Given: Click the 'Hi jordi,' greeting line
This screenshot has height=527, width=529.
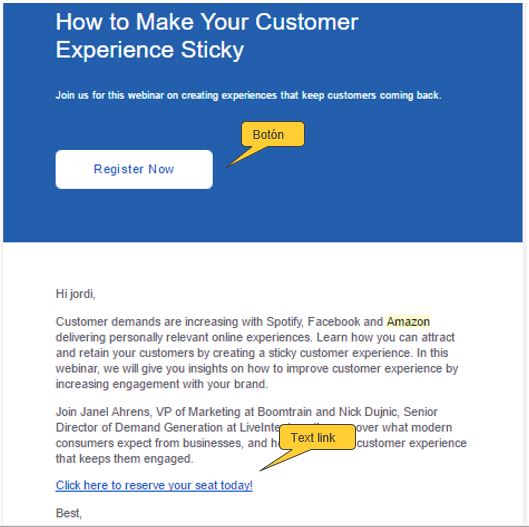Looking at the screenshot, I should (76, 294).
